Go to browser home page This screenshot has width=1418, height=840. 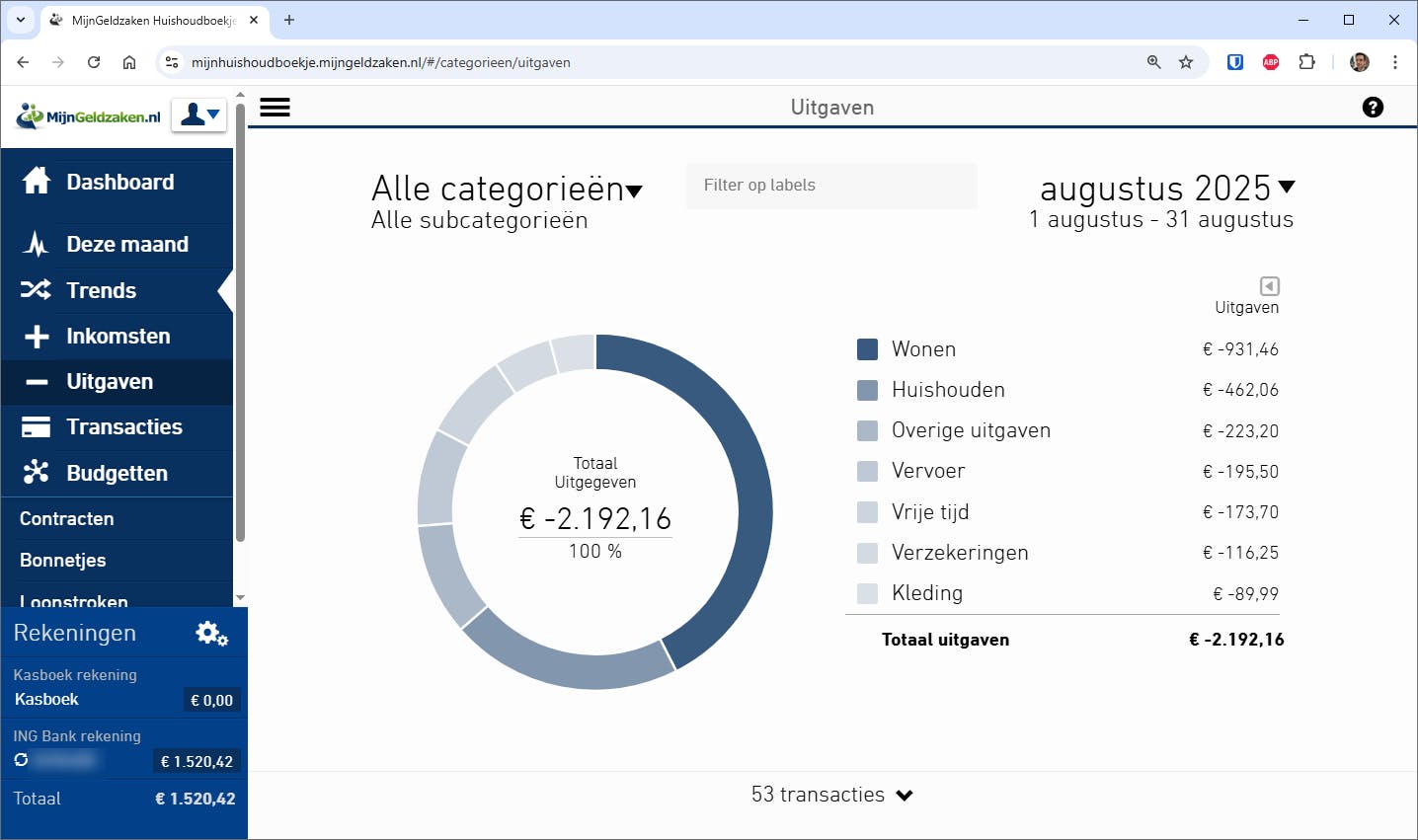tap(129, 62)
